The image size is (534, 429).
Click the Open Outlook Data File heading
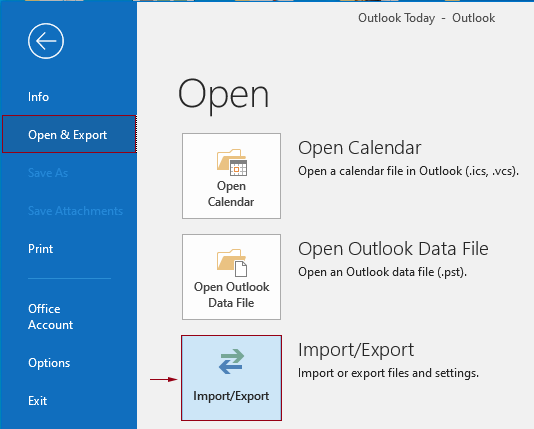393,249
